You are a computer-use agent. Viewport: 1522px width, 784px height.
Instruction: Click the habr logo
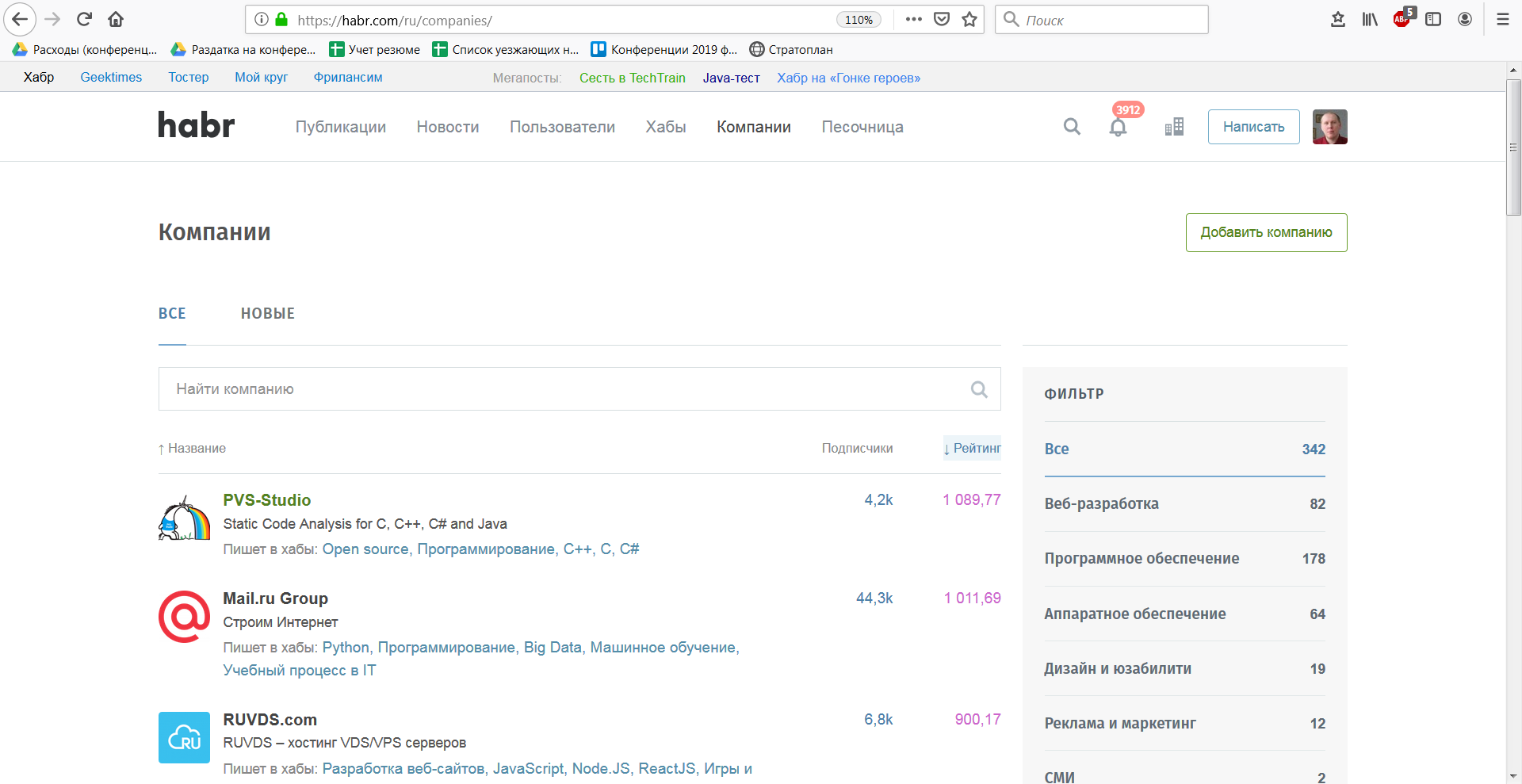(x=197, y=124)
